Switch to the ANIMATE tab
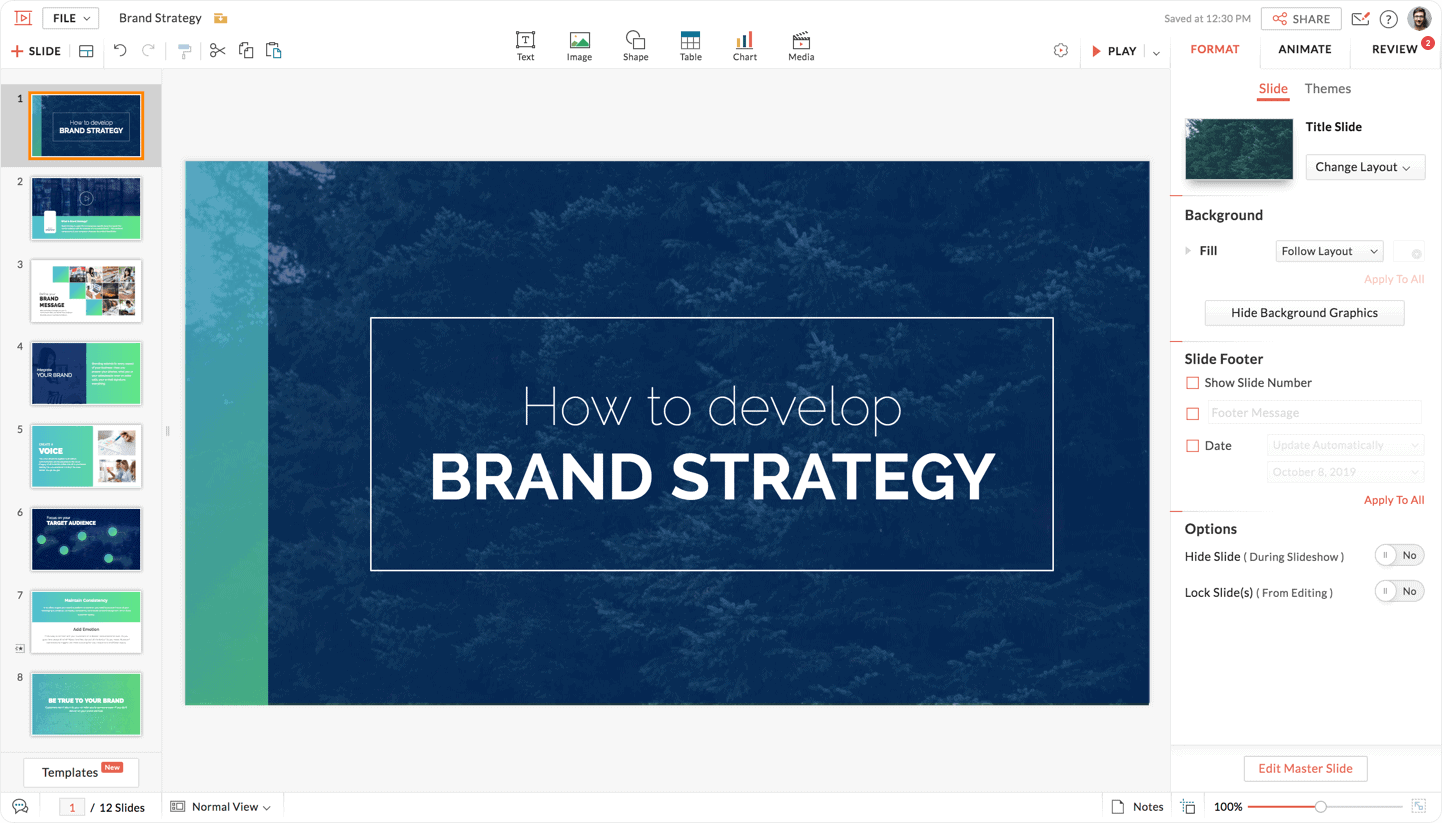 click(x=1304, y=48)
